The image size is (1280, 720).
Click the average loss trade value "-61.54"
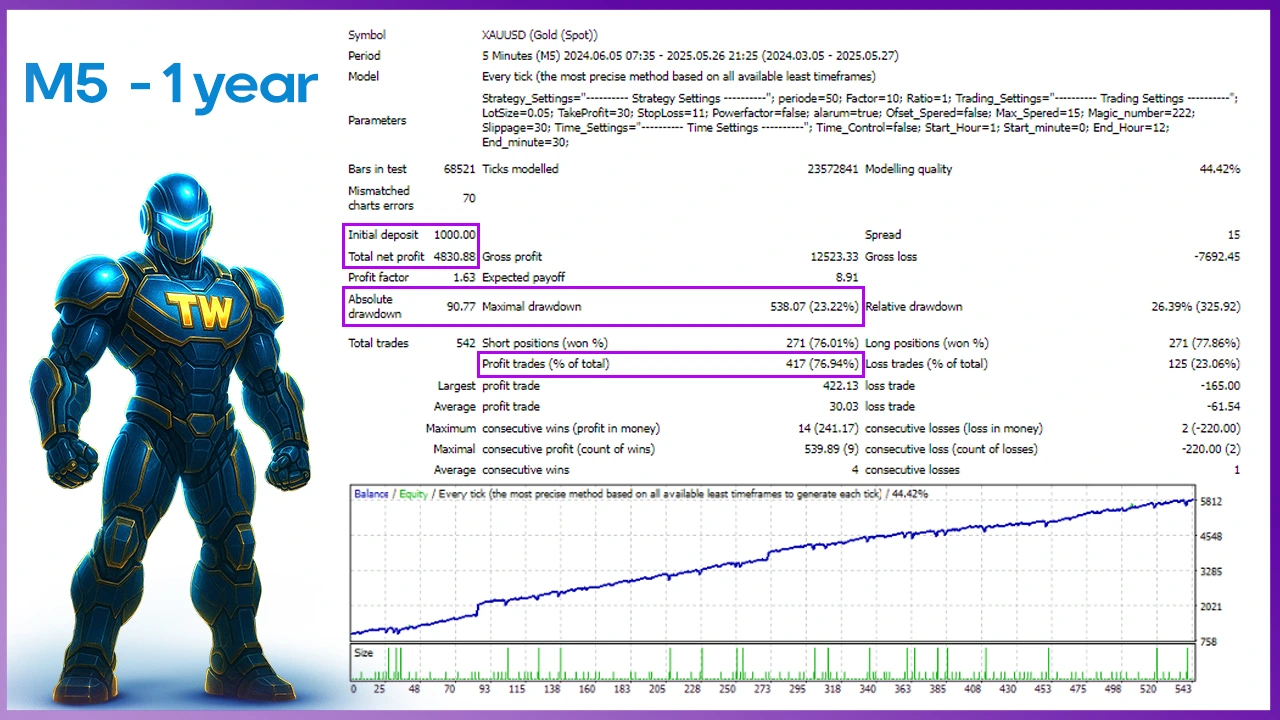coord(1223,407)
